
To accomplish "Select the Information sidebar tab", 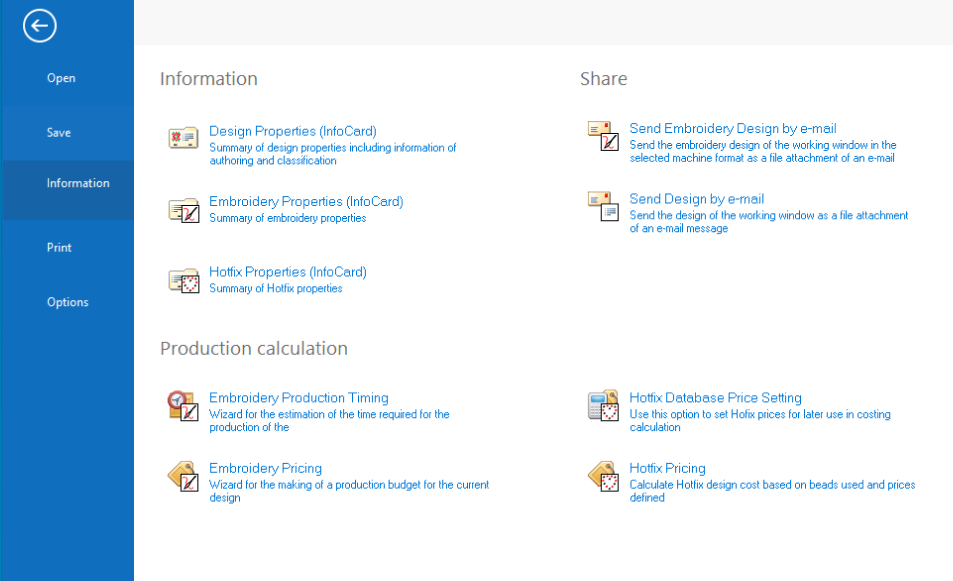I will (x=78, y=183).
